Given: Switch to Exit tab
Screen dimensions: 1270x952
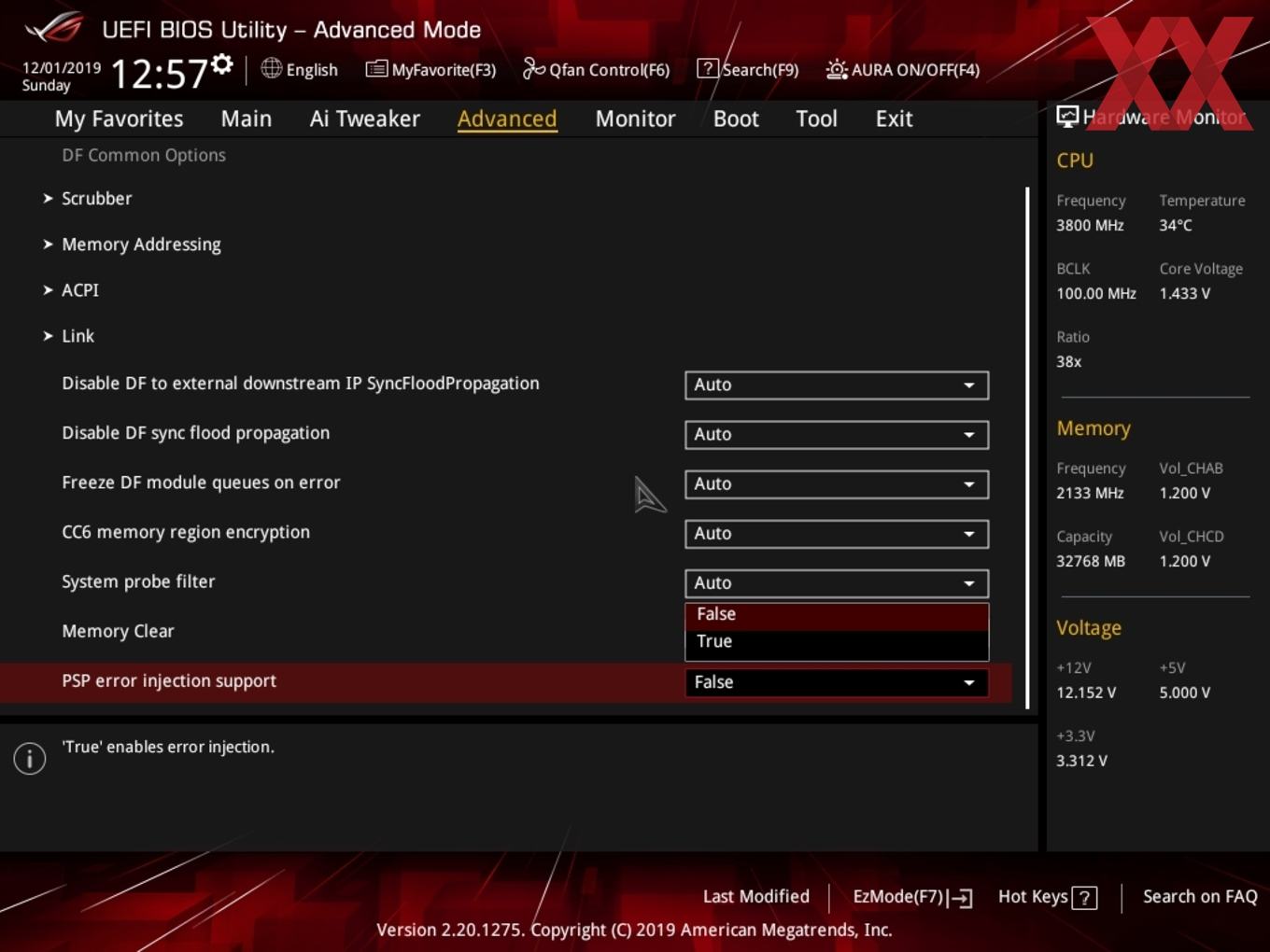Looking at the screenshot, I should tap(894, 119).
